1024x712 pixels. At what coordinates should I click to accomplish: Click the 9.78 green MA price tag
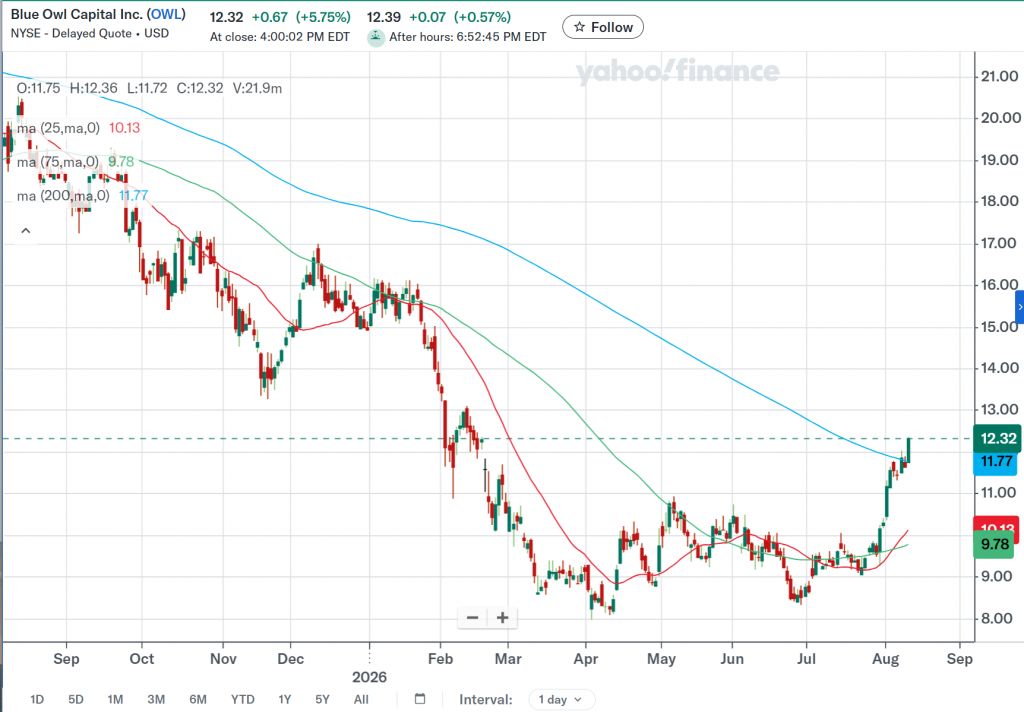click(994, 544)
